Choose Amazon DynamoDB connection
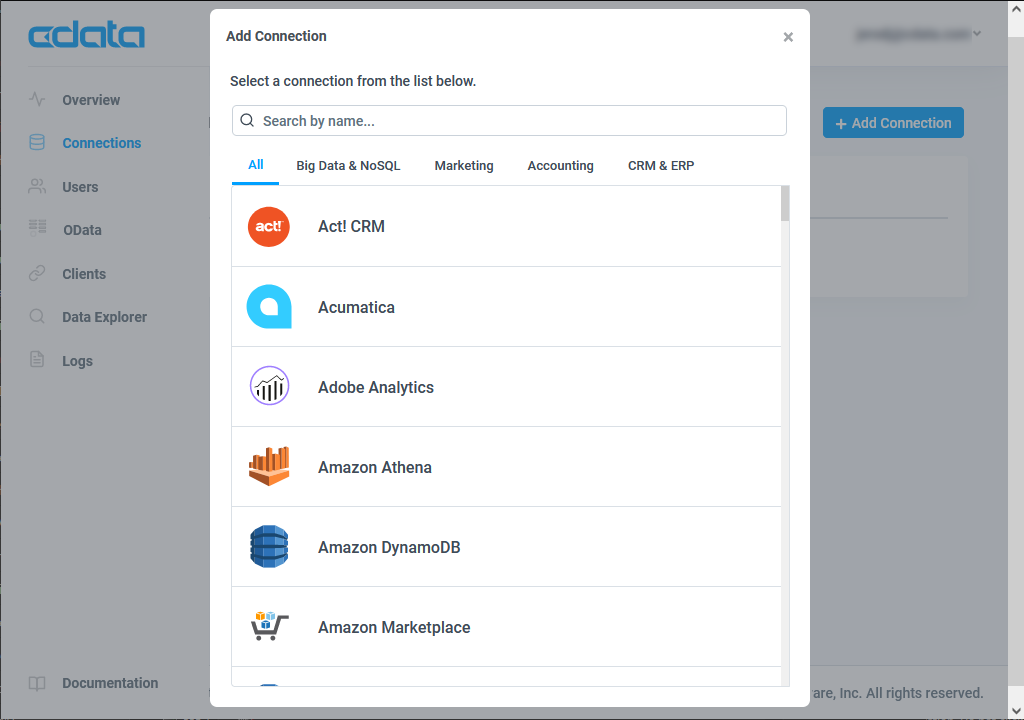Image resolution: width=1024 pixels, height=720 pixels. [506, 547]
